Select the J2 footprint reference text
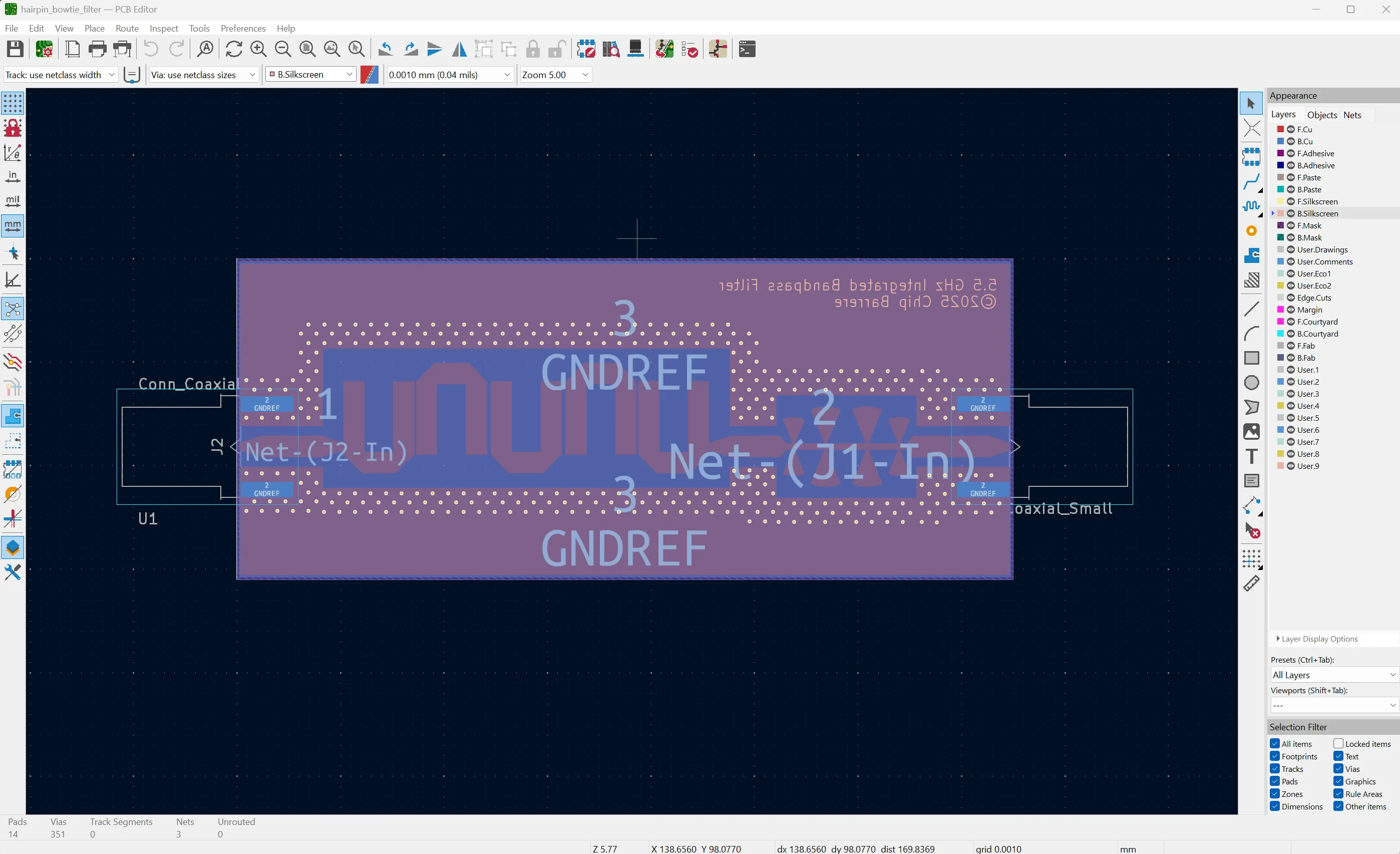This screenshot has width=1400, height=854. coord(217,446)
